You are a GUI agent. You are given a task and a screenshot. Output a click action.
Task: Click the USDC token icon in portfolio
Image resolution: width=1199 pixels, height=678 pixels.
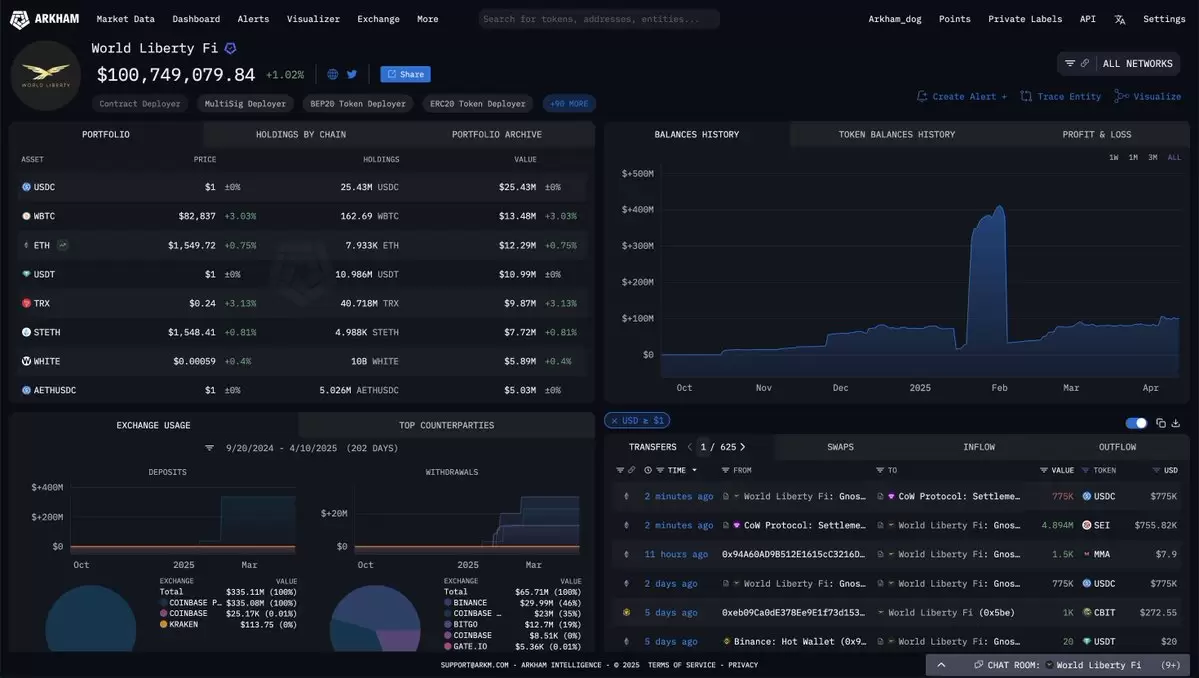[26, 187]
